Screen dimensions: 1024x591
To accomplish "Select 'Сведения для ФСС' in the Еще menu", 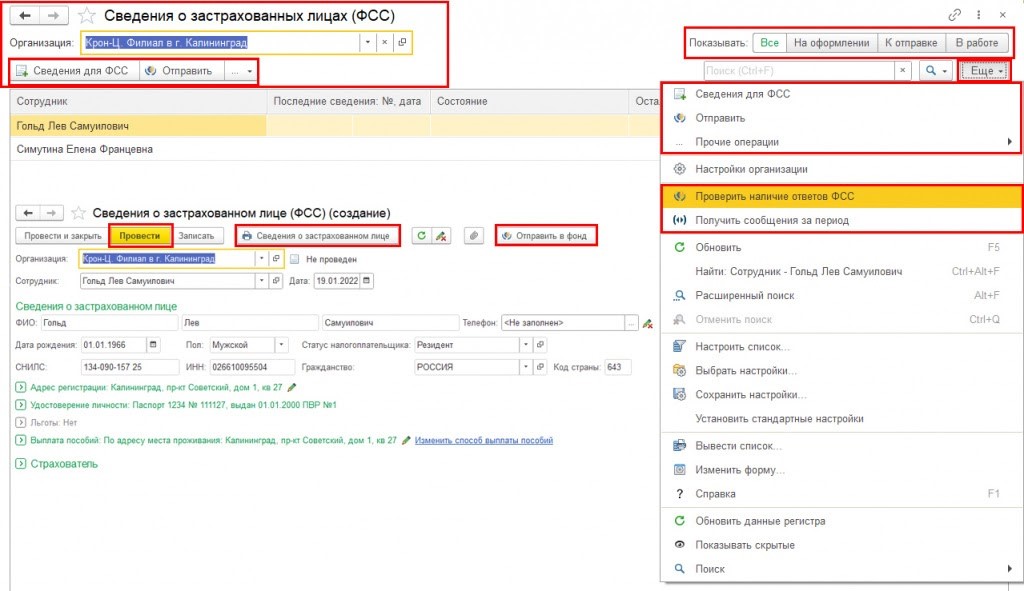I will point(841,94).
